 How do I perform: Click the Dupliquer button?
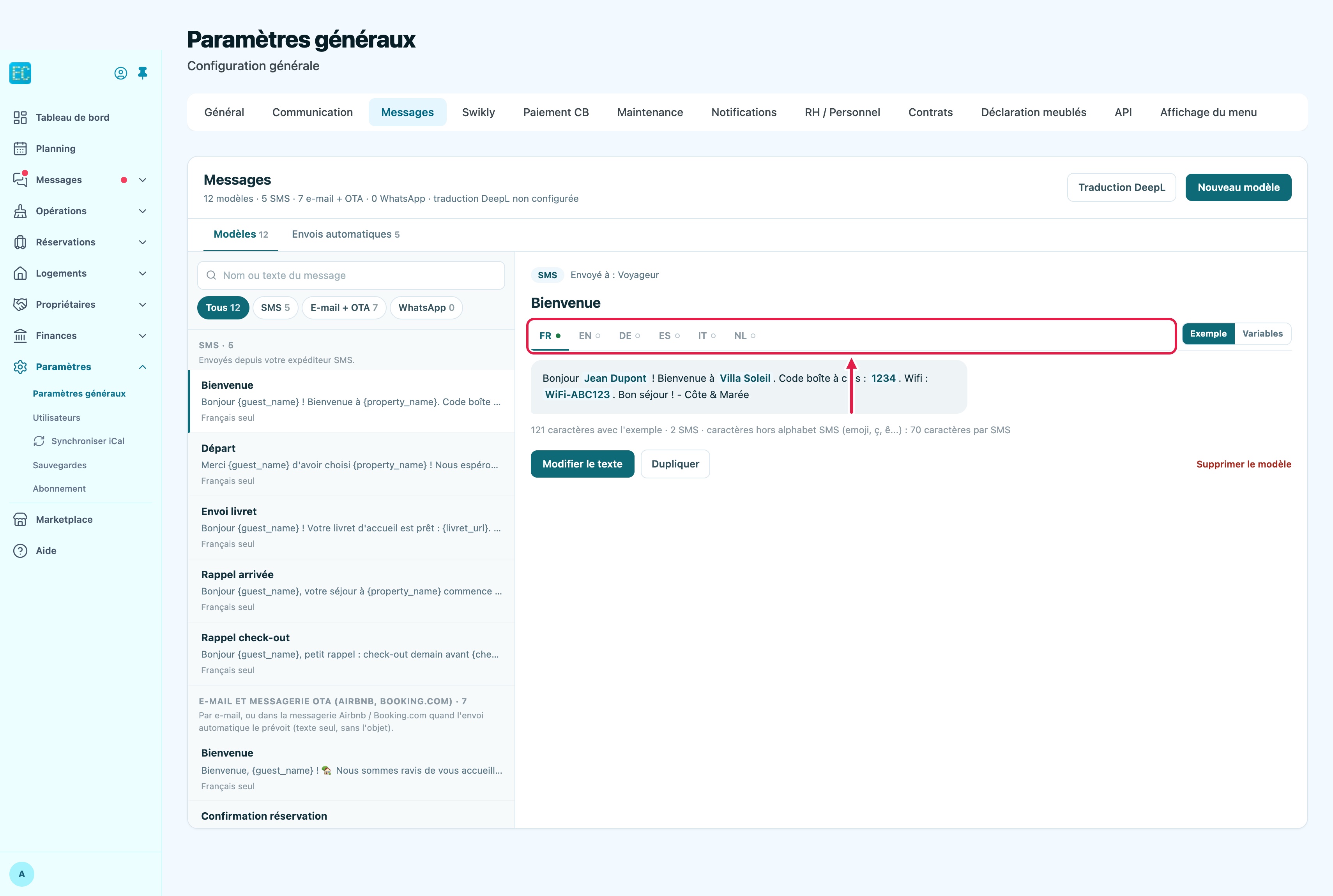click(x=675, y=464)
